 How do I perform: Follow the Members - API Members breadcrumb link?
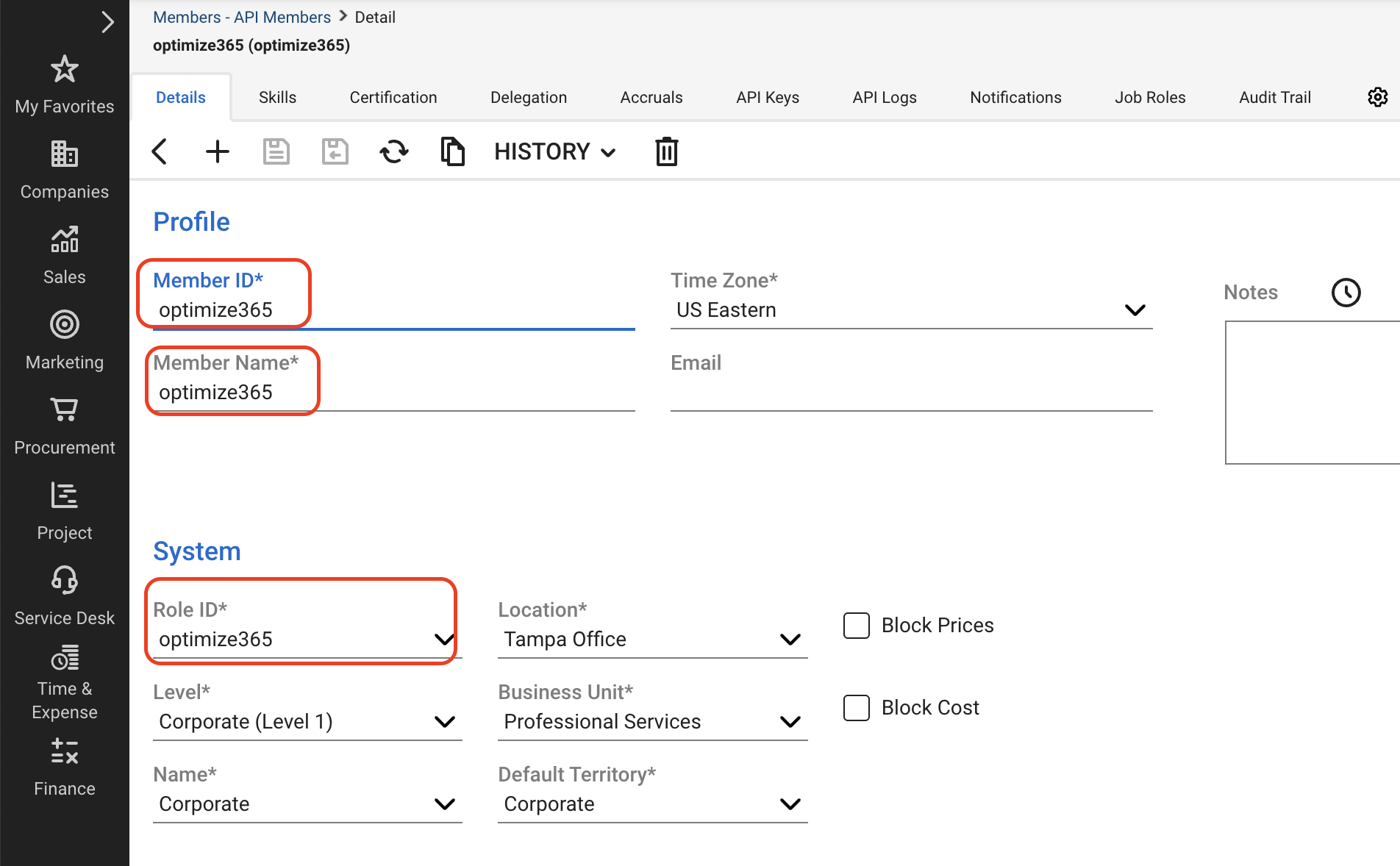[x=242, y=17]
